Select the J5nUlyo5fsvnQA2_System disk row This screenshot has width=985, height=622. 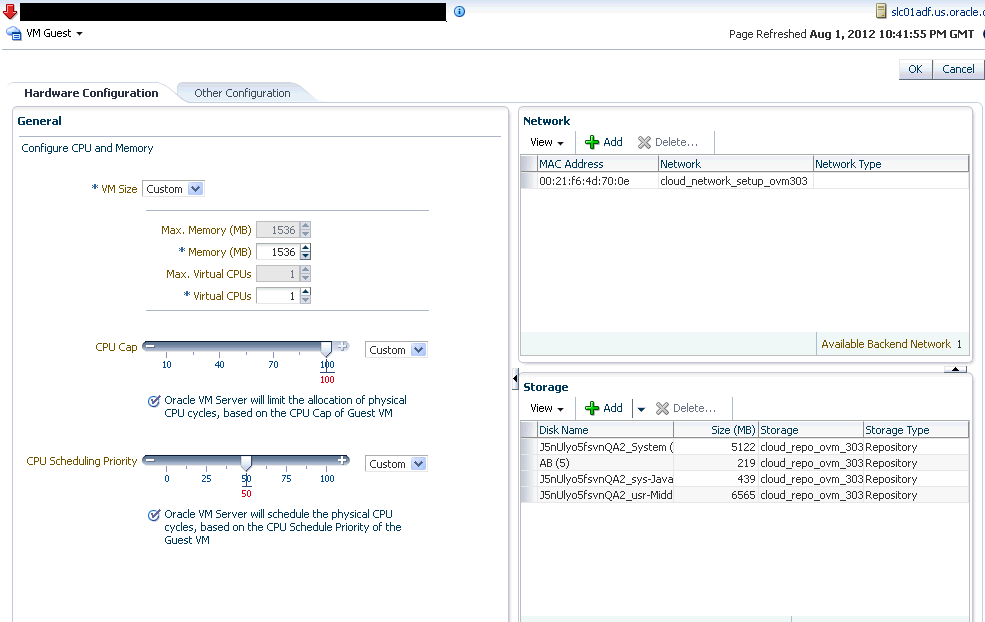(744, 447)
